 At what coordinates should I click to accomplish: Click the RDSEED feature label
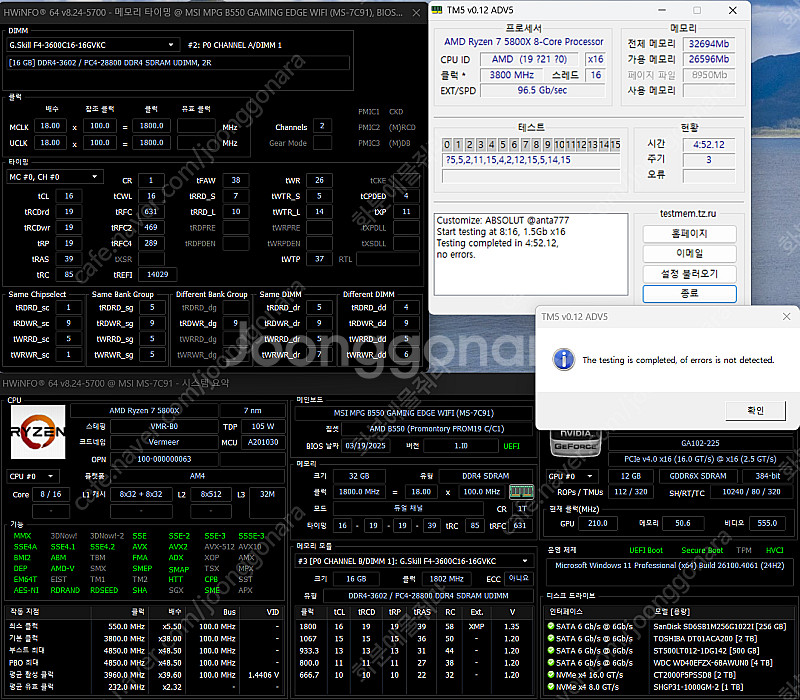pos(104,590)
